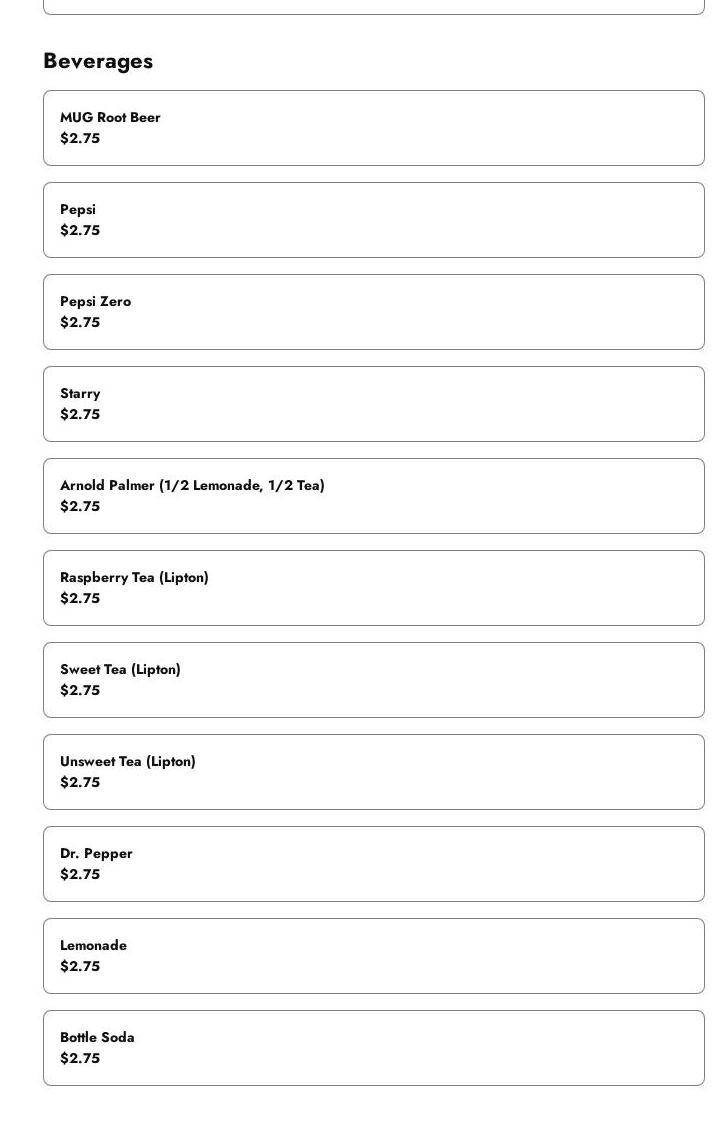
Task: Click the $2.75 price under Lemonade
Action: tap(80, 966)
